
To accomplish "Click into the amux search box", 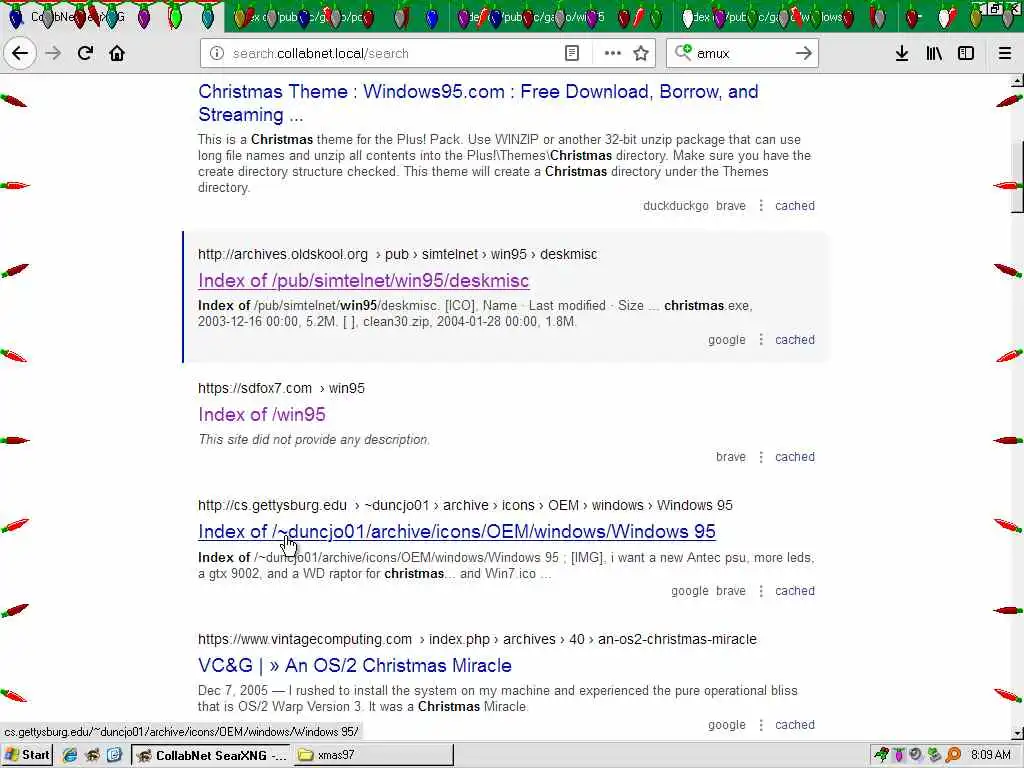I will [x=741, y=53].
